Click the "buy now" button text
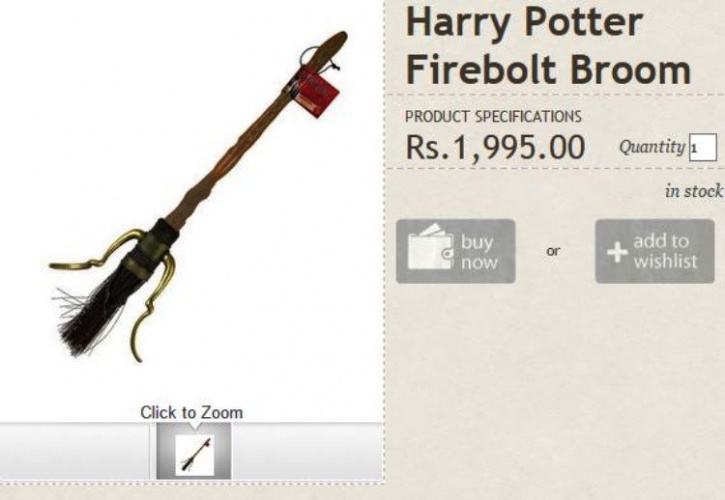The width and height of the screenshot is (725, 500). (479, 252)
